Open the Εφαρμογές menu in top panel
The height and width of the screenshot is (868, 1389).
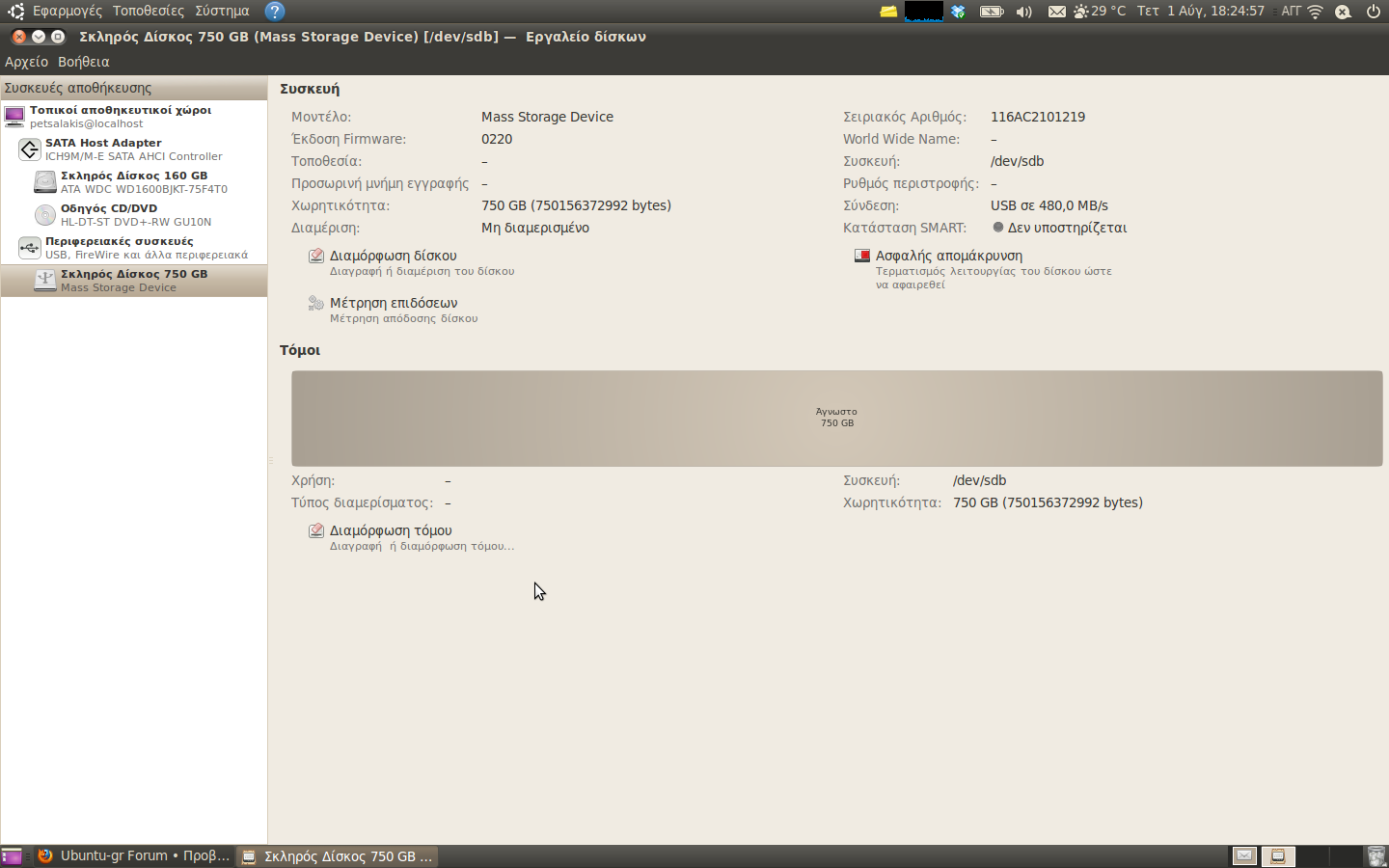pos(67,12)
